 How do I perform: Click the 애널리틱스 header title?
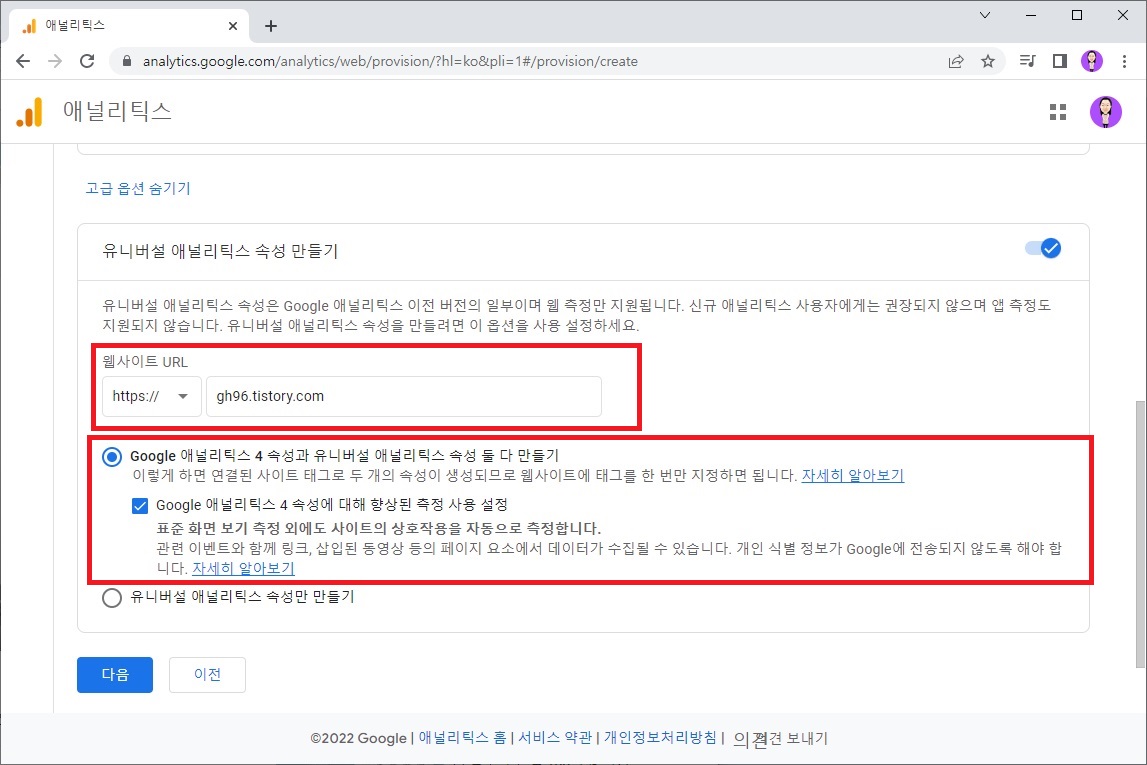pos(117,111)
